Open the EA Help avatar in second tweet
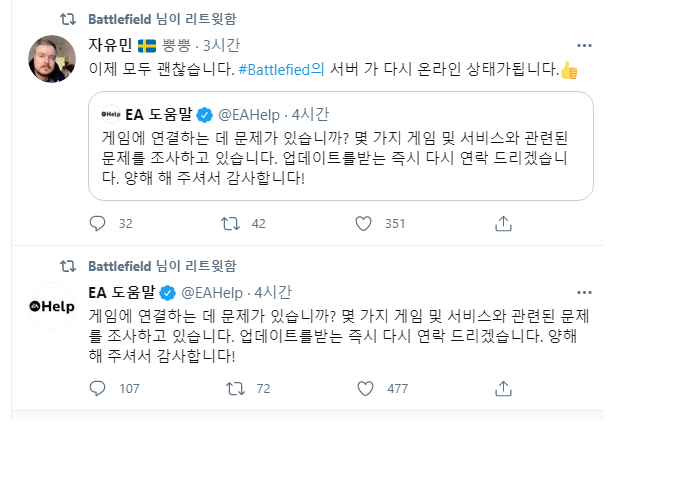Screen dimensions: 700x503 tap(52, 306)
